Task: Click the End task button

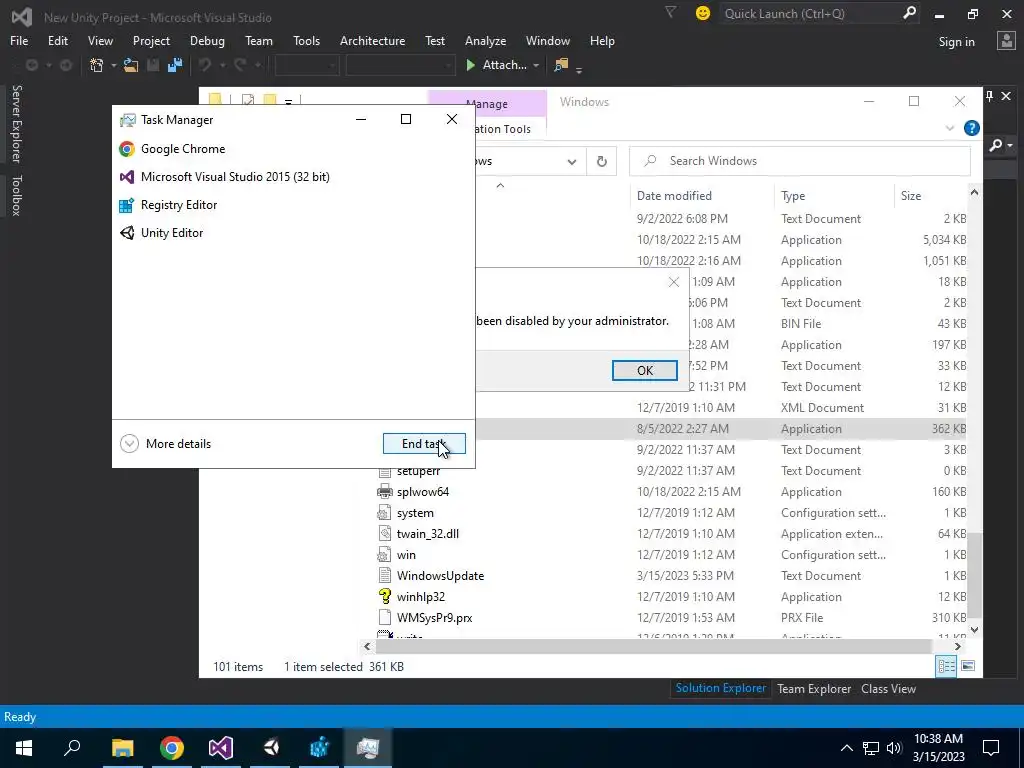Action: 424,444
